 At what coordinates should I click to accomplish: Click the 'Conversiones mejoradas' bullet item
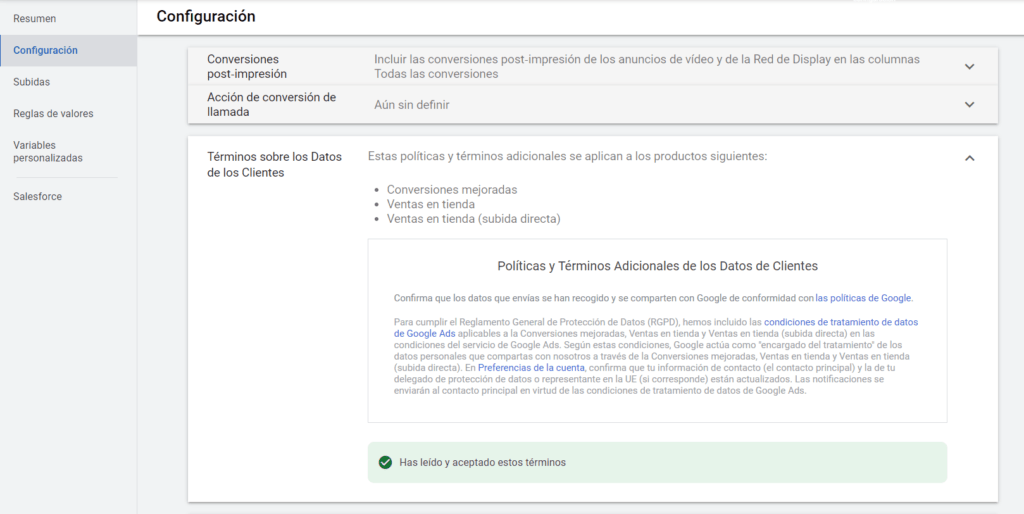[x=452, y=189]
